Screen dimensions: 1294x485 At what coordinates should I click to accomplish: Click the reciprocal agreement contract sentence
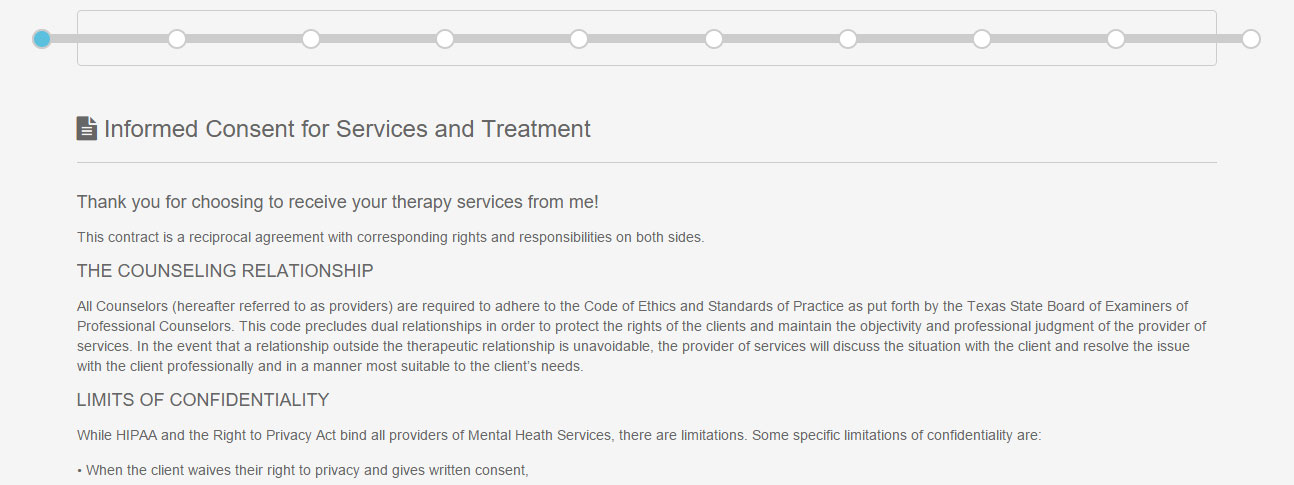pos(391,238)
